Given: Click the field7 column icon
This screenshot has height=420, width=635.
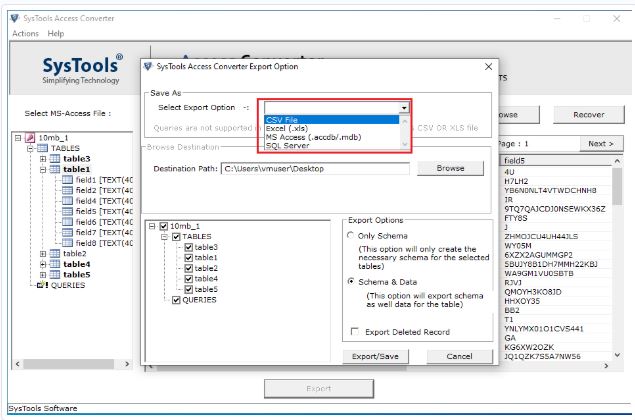Looking at the screenshot, I should click(x=68, y=232).
